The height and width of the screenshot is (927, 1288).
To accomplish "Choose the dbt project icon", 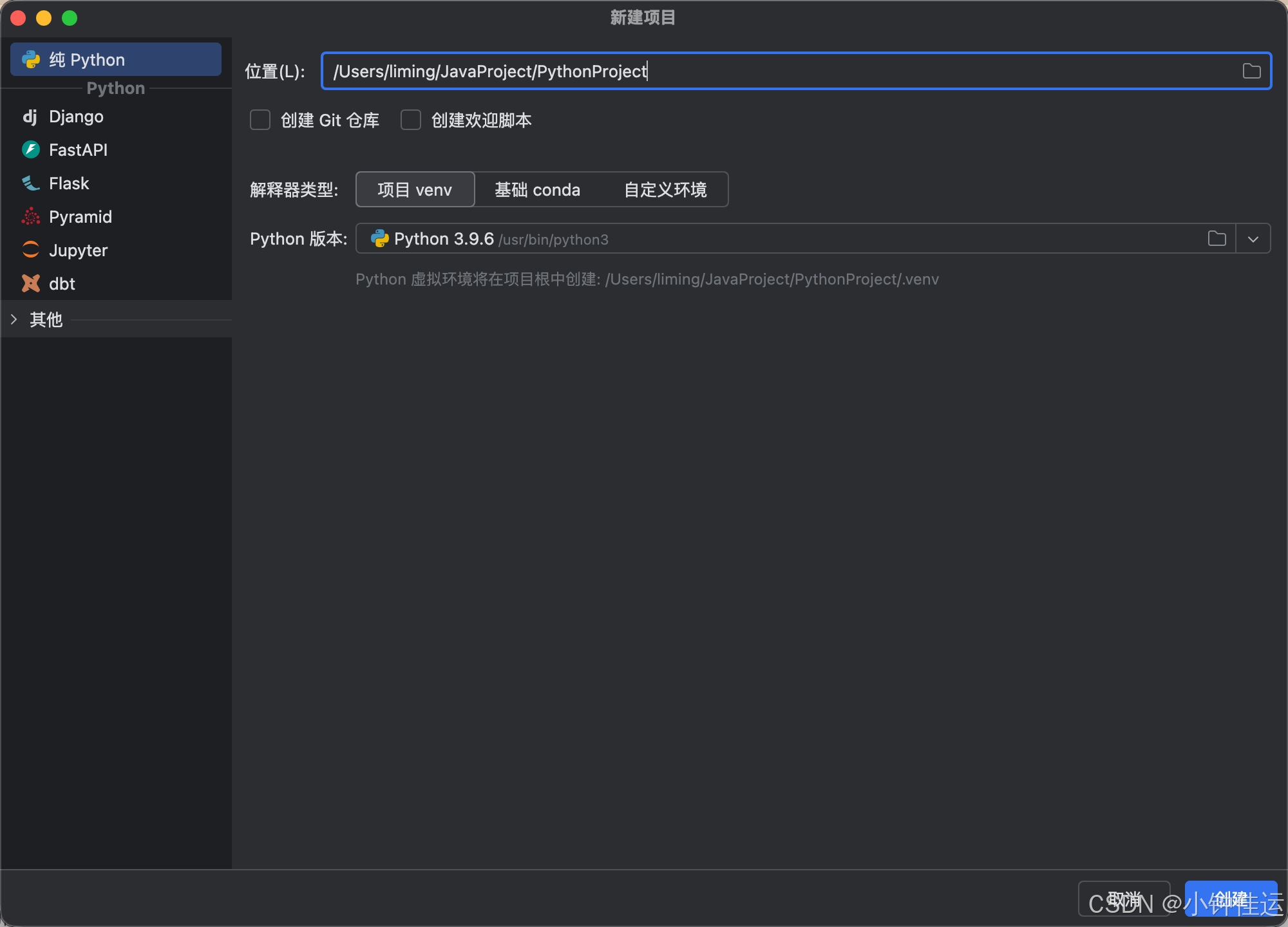I will (x=30, y=284).
